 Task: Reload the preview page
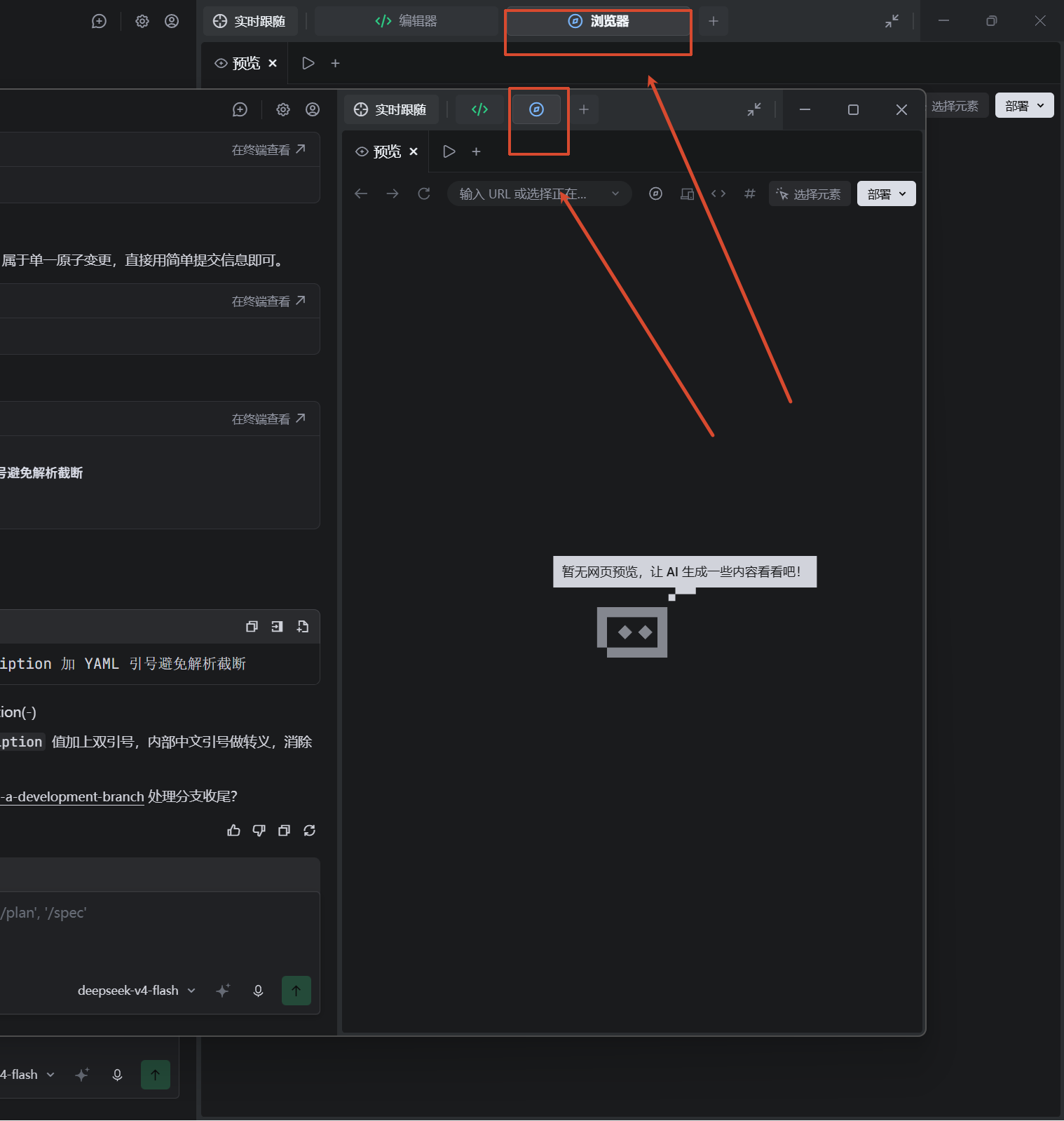tap(424, 193)
